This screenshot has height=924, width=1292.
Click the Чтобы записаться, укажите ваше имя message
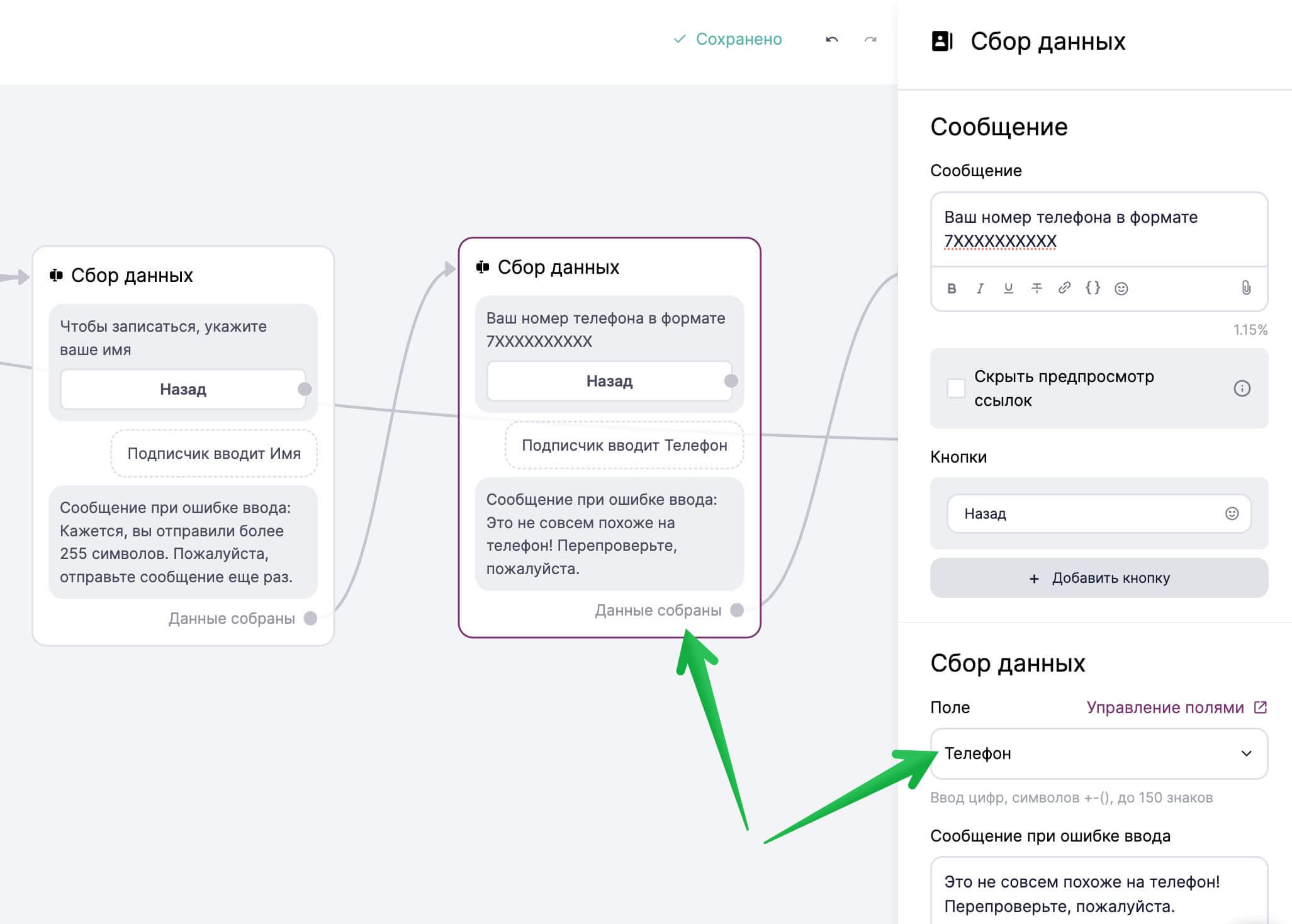(164, 338)
